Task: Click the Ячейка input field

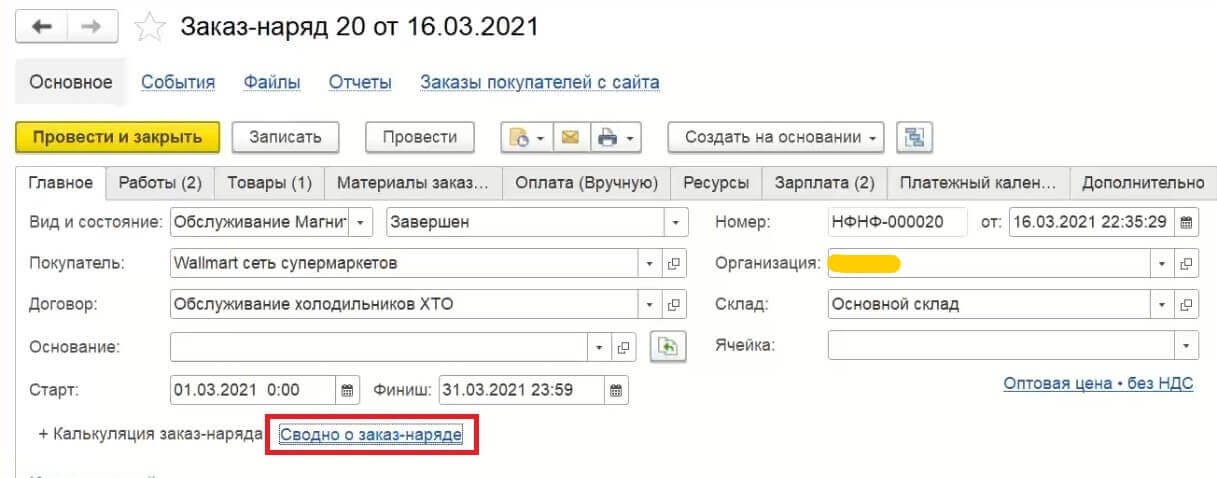Action: tap(1001, 346)
